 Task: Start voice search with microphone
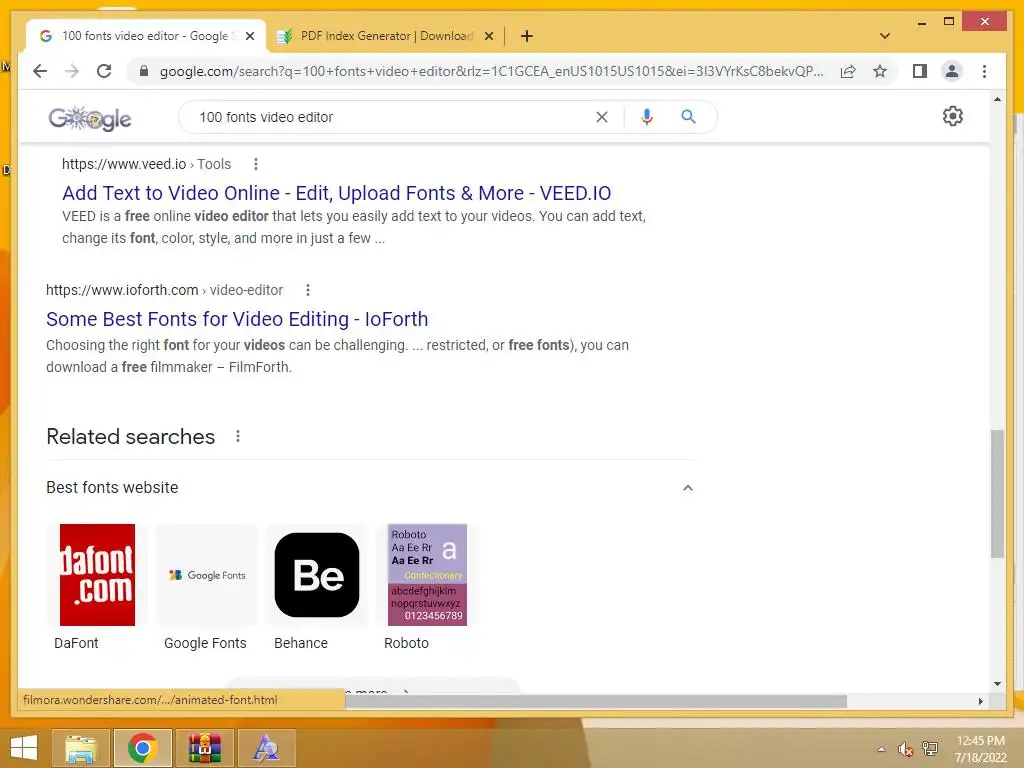647,117
